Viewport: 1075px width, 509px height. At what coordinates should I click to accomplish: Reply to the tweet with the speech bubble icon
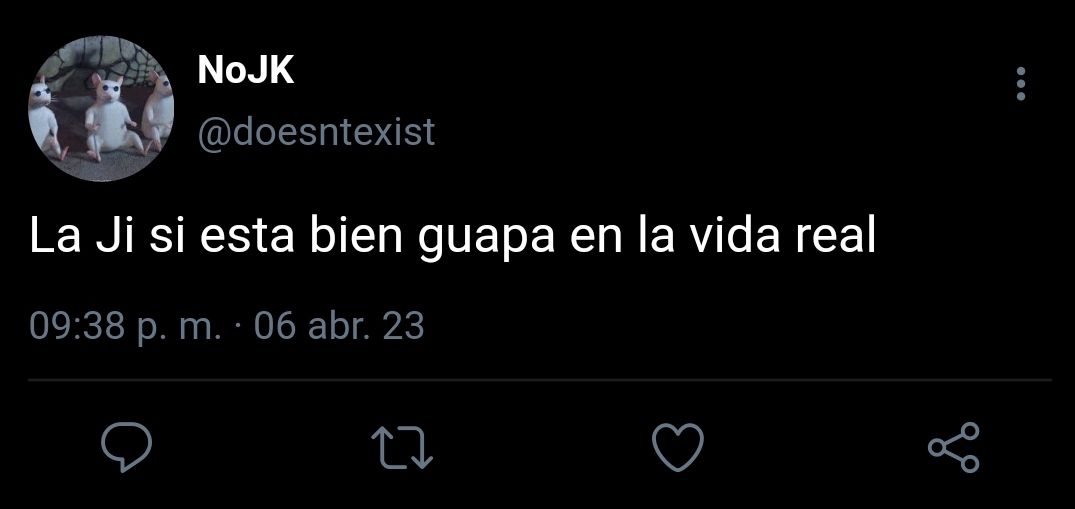[x=126, y=447]
